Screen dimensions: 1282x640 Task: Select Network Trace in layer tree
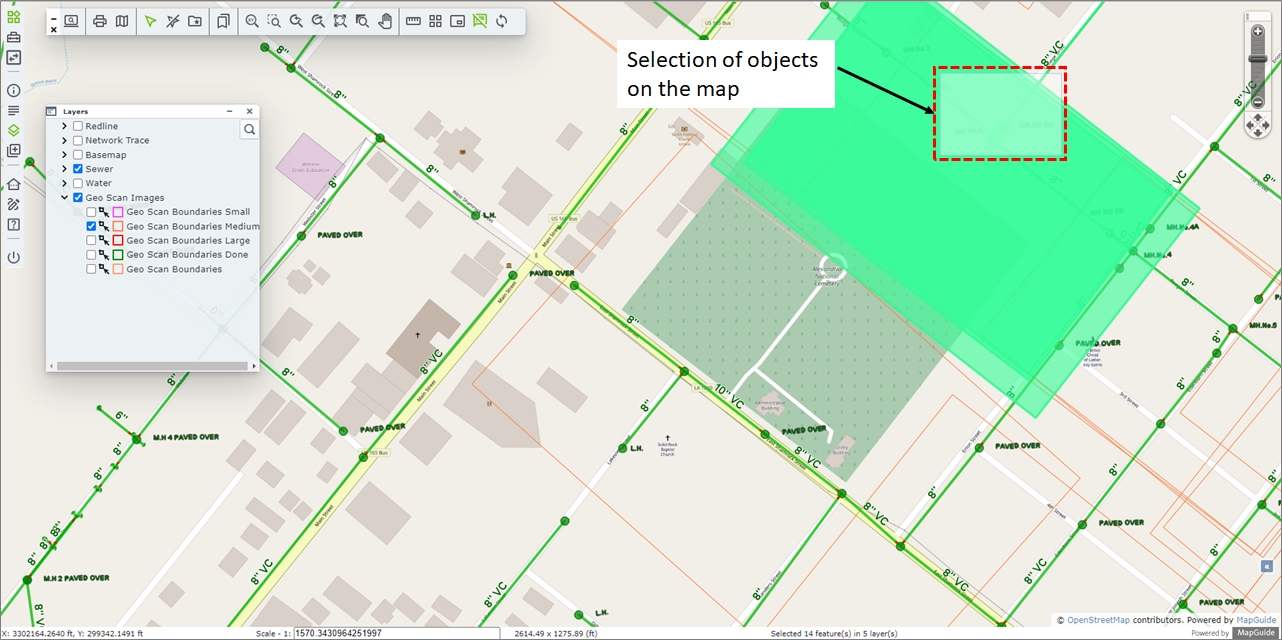117,141
